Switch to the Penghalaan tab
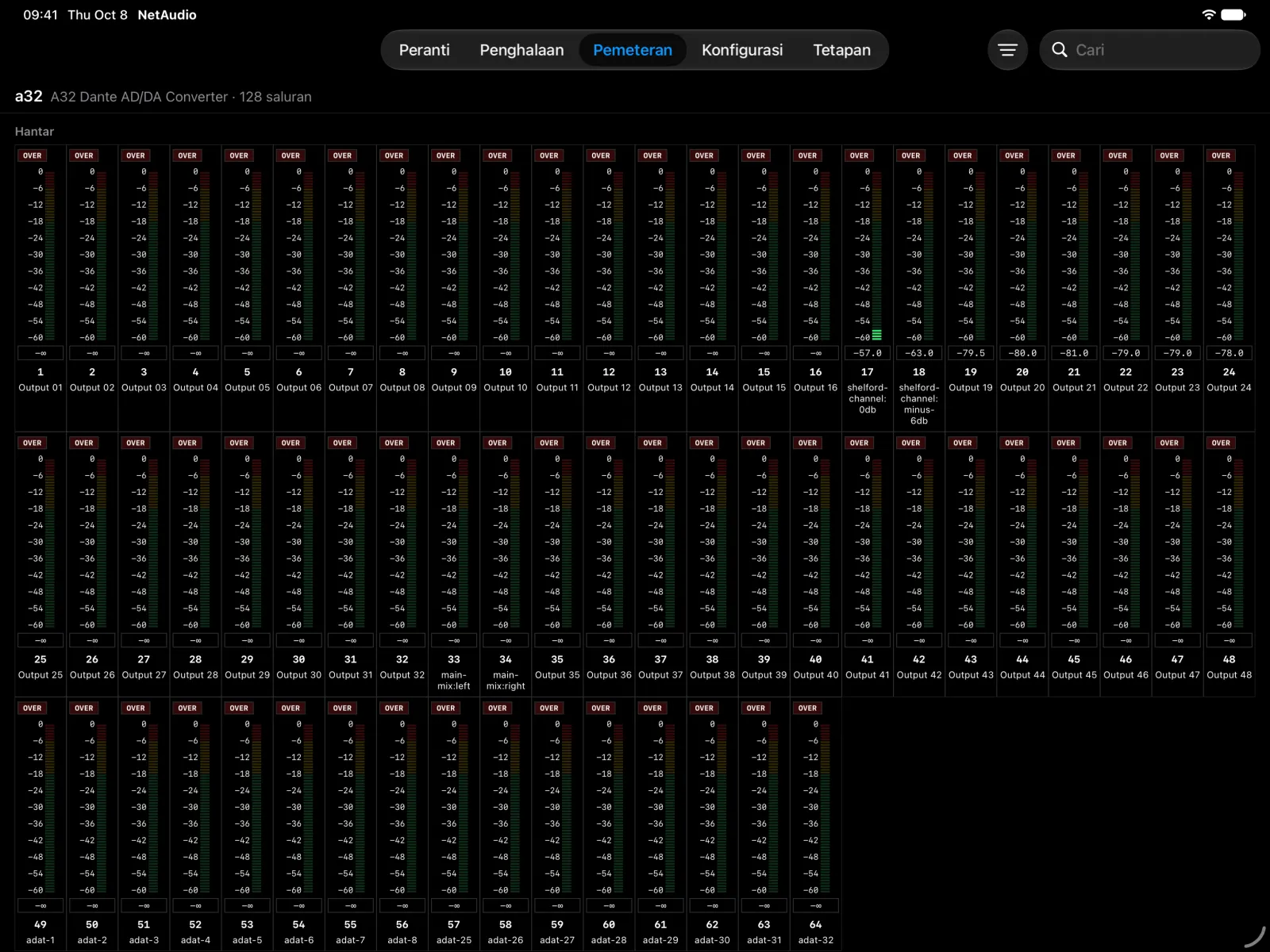 tap(521, 50)
